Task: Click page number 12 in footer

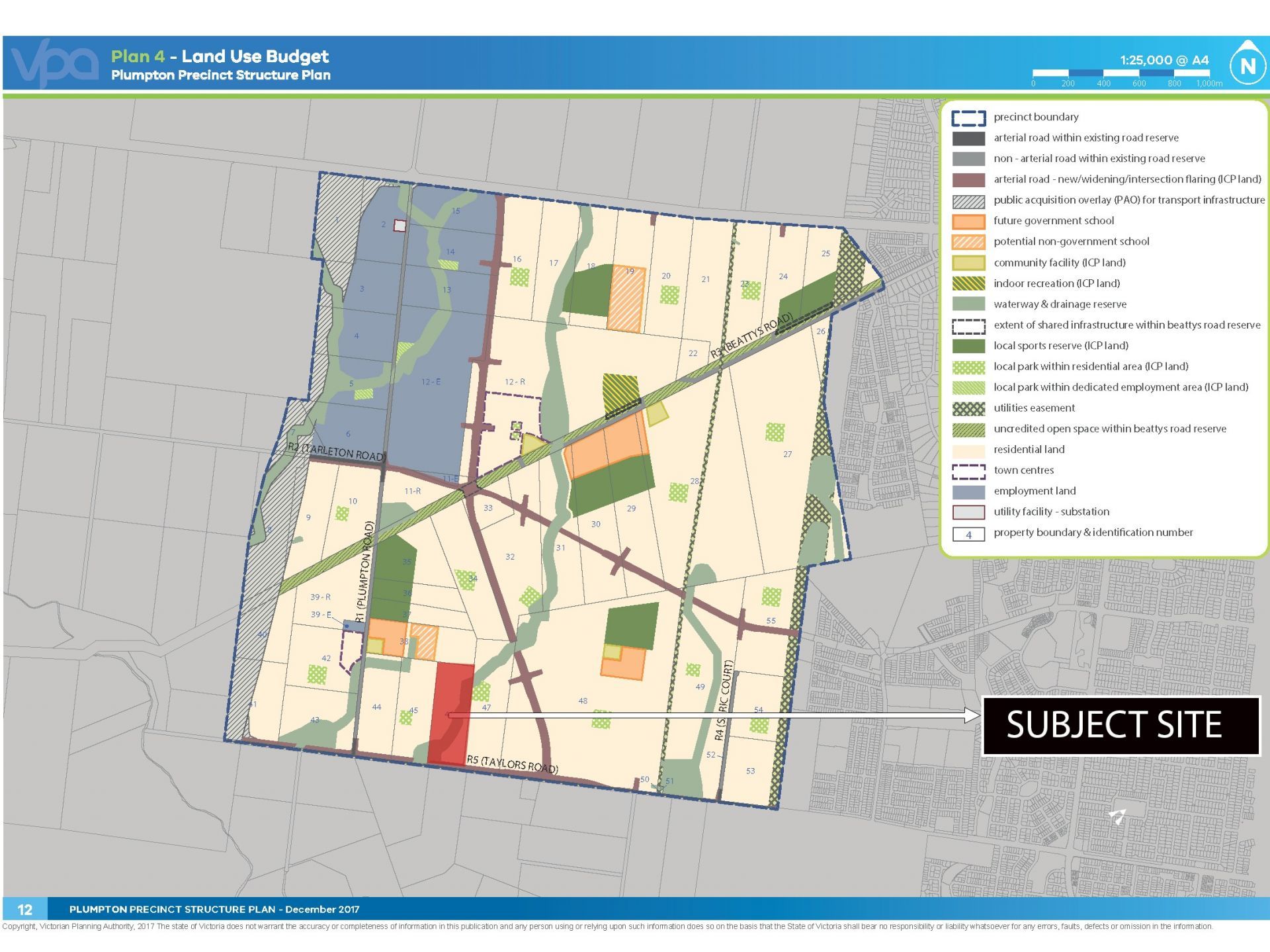Action: (24, 909)
